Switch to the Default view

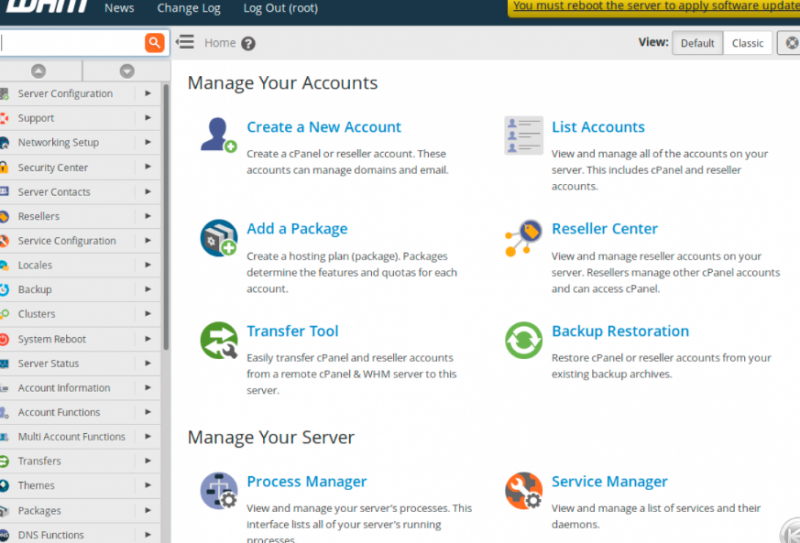pos(697,43)
